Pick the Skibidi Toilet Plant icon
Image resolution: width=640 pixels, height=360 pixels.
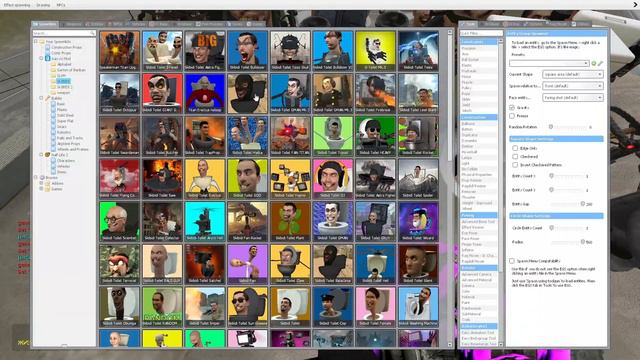point(290,221)
